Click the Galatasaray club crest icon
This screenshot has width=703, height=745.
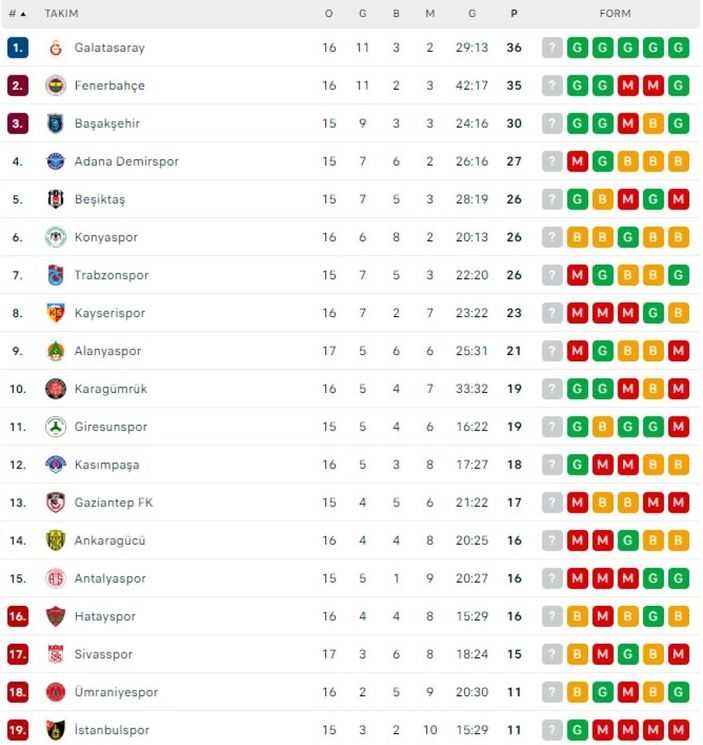point(55,48)
